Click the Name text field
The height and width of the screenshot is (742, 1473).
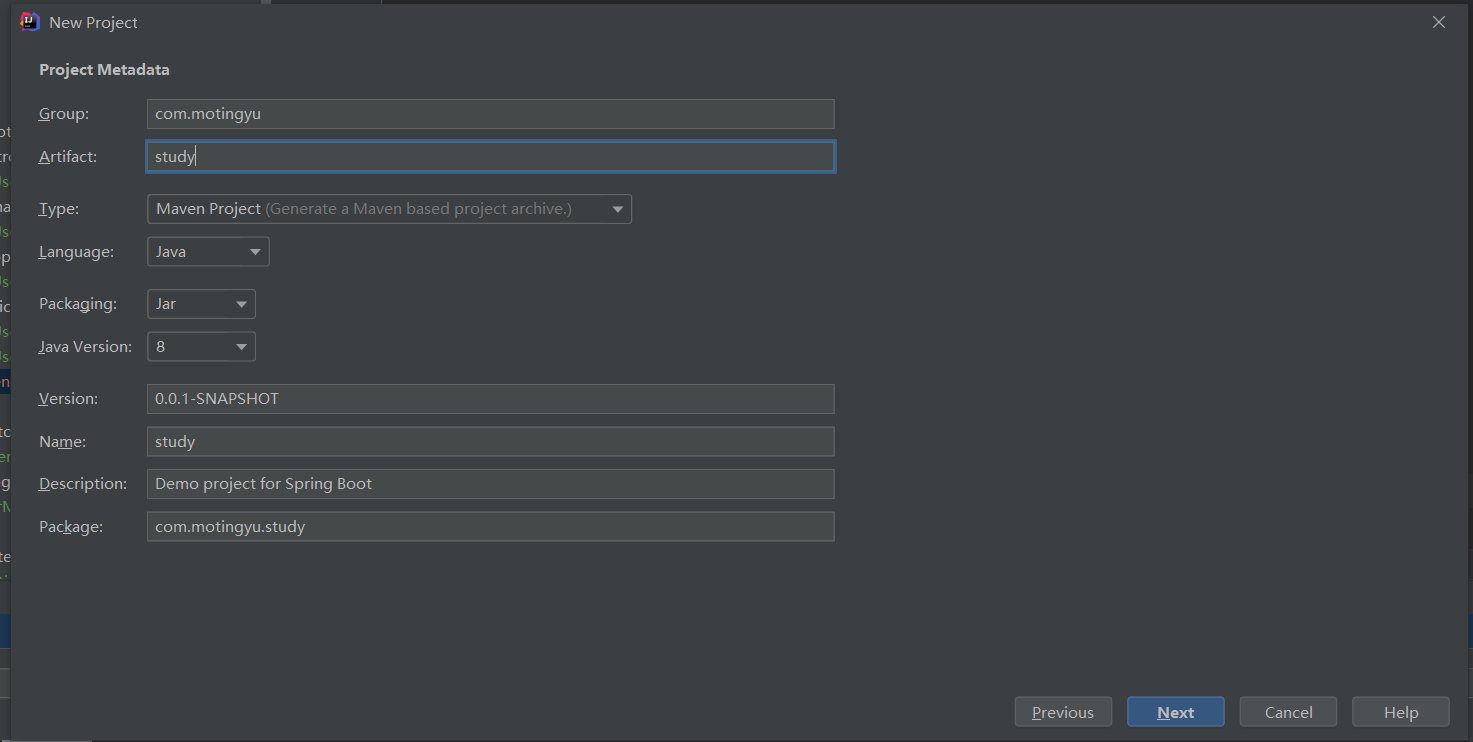tap(490, 442)
